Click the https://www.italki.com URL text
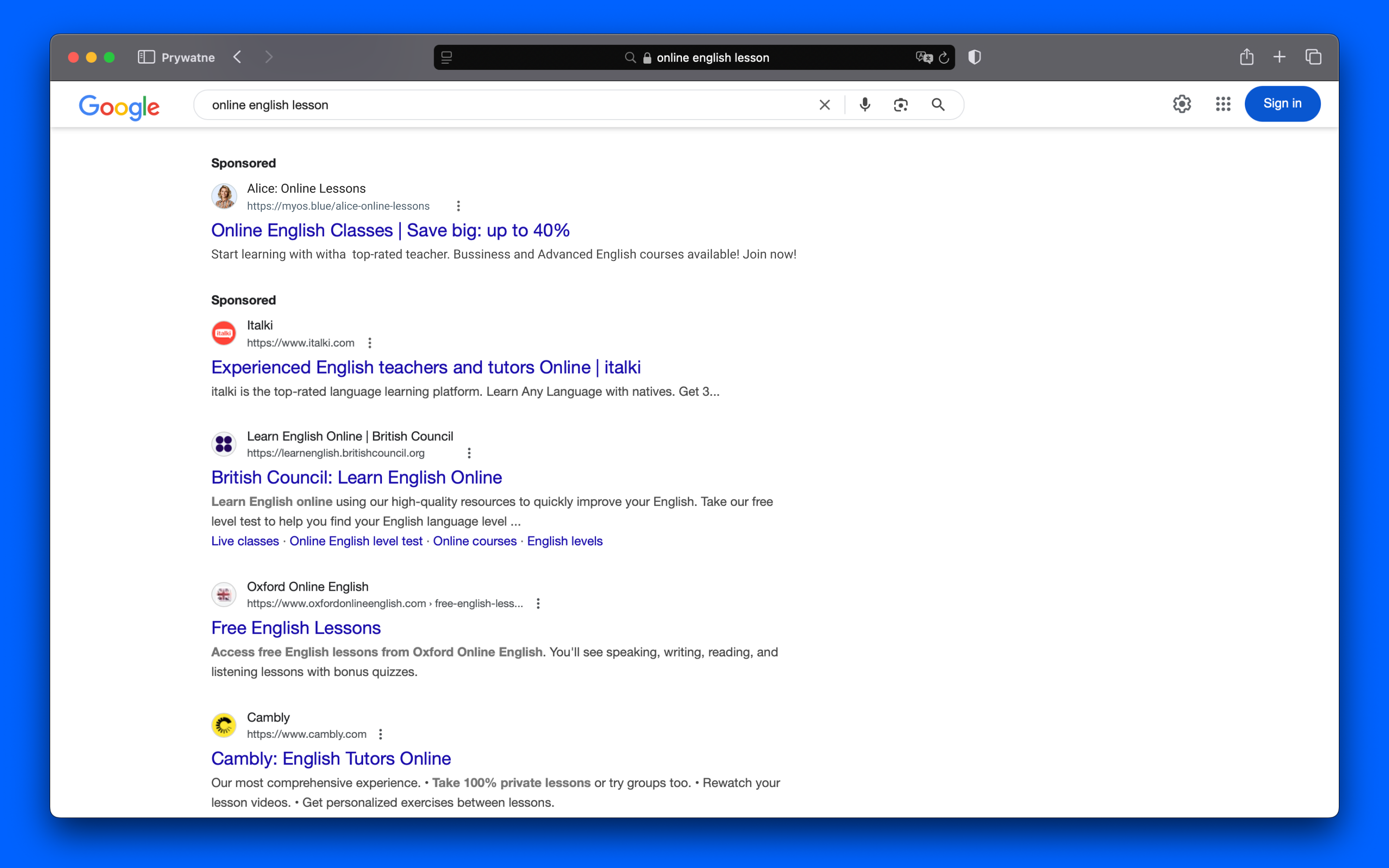 301,343
